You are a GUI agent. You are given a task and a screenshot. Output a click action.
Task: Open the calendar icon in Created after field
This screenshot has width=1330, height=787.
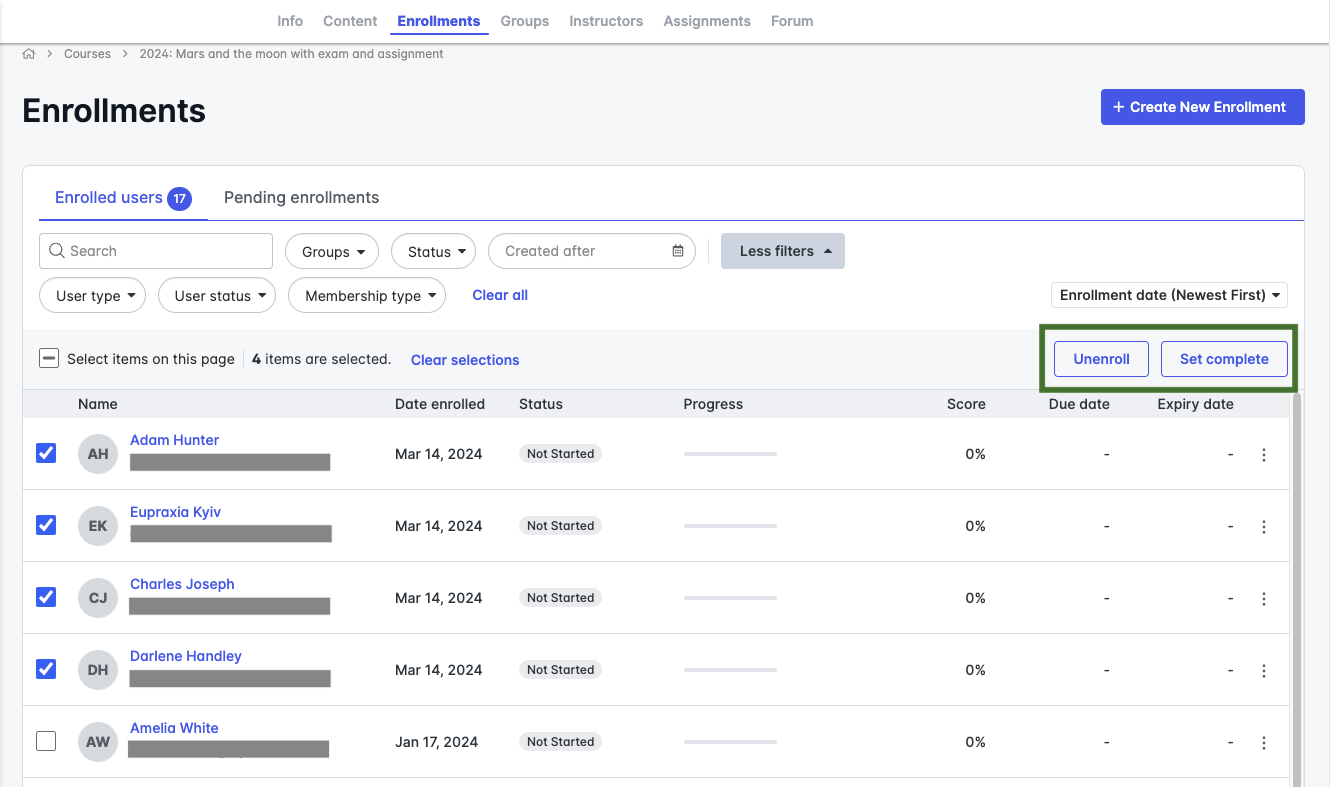pyautogui.click(x=678, y=251)
